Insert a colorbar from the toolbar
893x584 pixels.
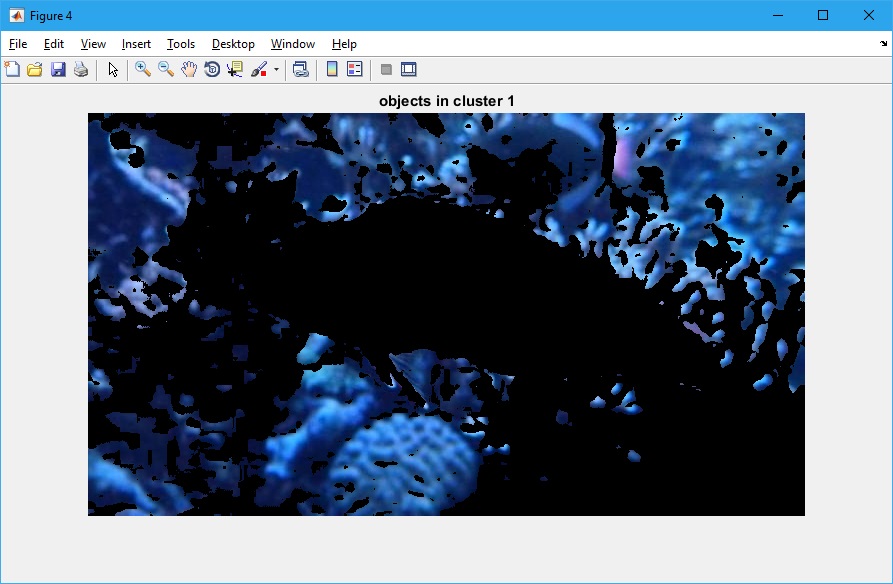tap(331, 69)
